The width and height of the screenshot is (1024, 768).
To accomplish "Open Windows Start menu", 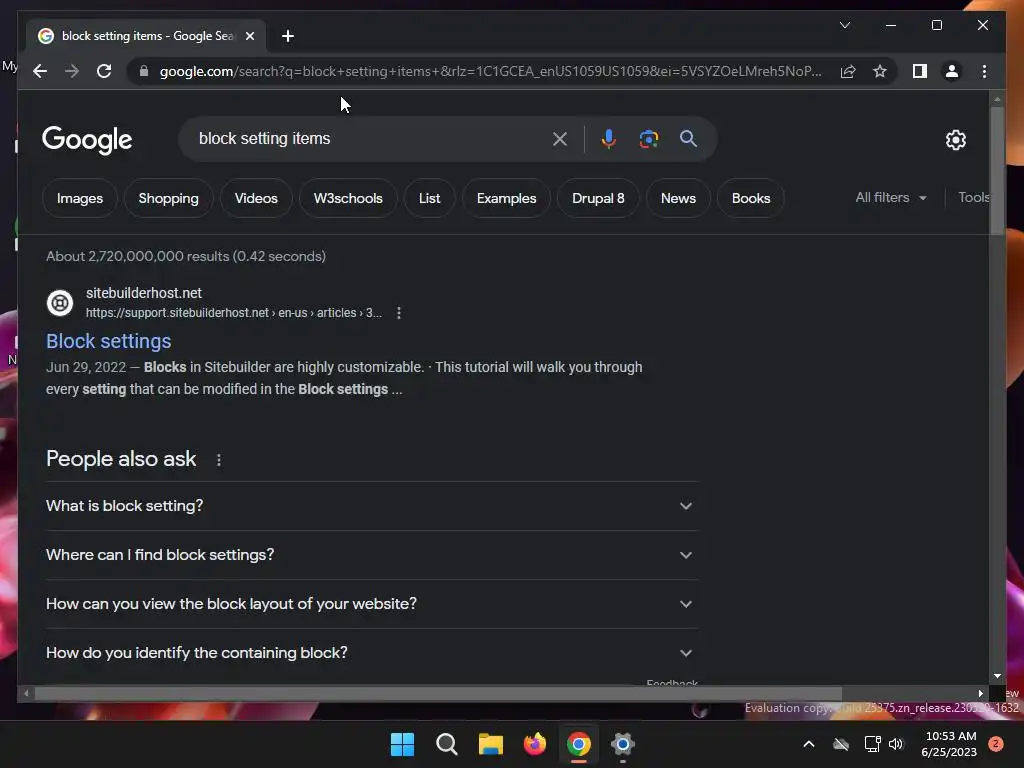I will pos(402,744).
